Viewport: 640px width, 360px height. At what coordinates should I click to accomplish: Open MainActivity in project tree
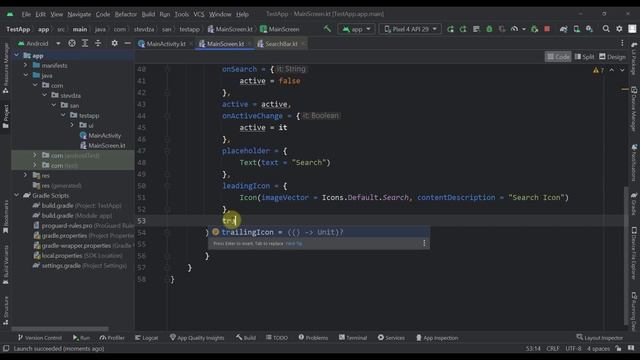101,135
